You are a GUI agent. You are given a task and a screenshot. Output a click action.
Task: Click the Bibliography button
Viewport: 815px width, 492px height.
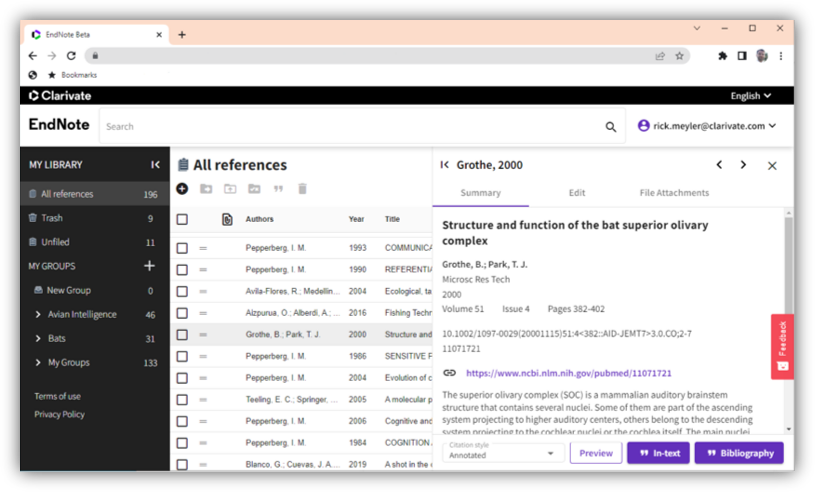[739, 453]
